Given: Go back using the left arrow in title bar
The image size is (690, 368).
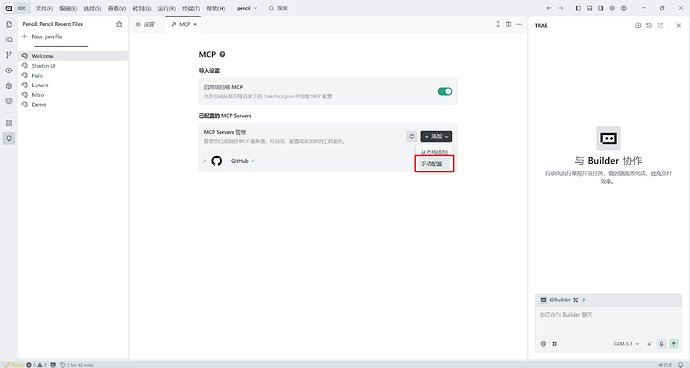Looking at the screenshot, I should tap(549, 8).
